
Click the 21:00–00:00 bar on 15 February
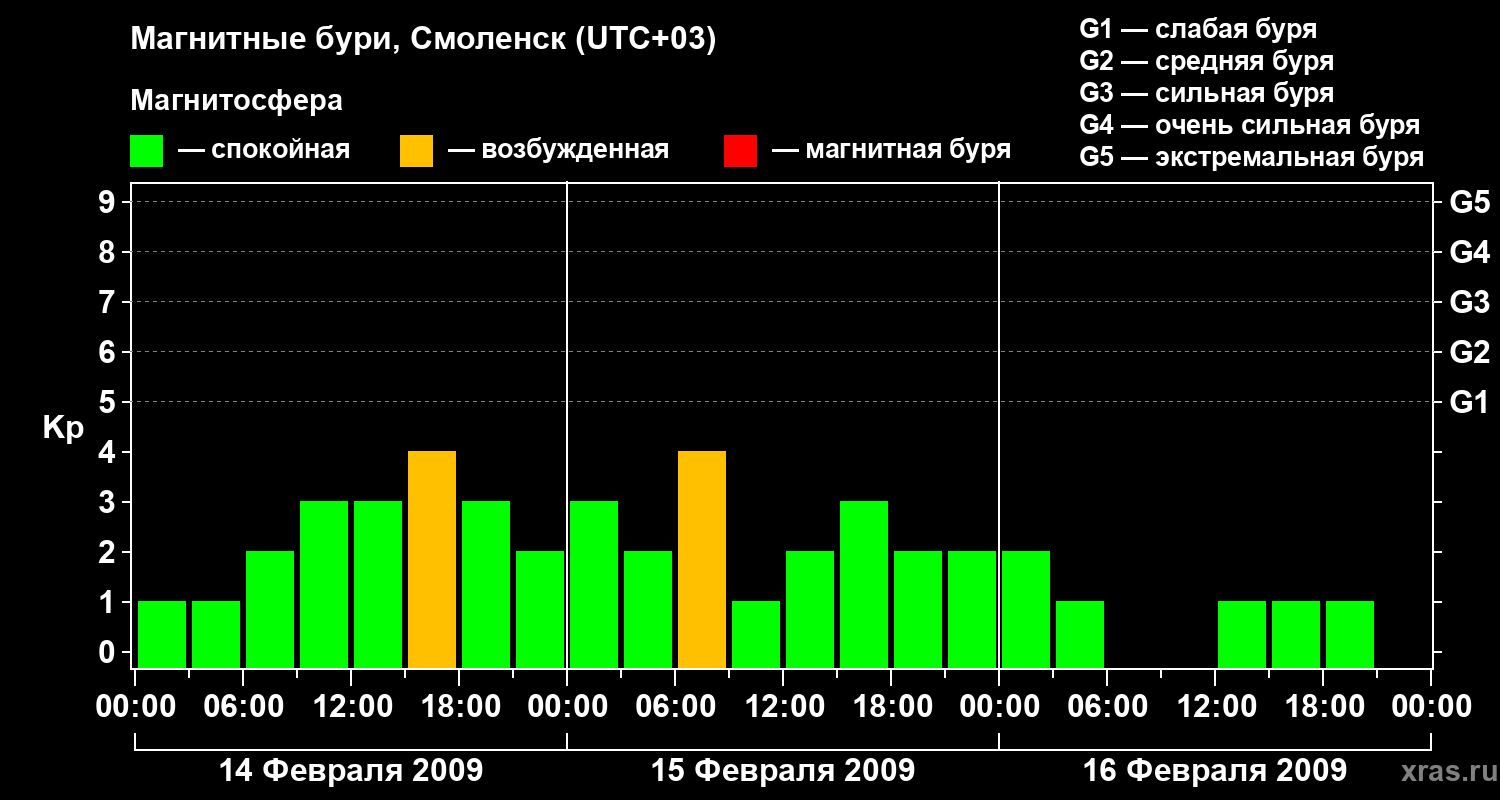[972, 609]
